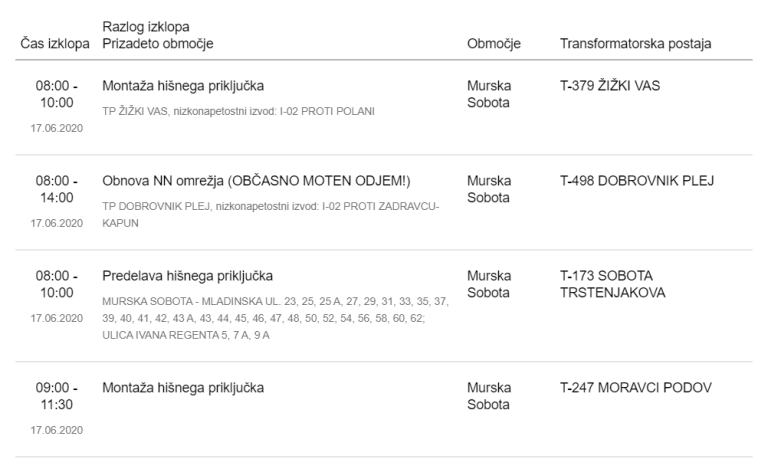Click 'TP DOBROVNIK PLEJ' affected area details
768x469 pixels.
[270, 215]
